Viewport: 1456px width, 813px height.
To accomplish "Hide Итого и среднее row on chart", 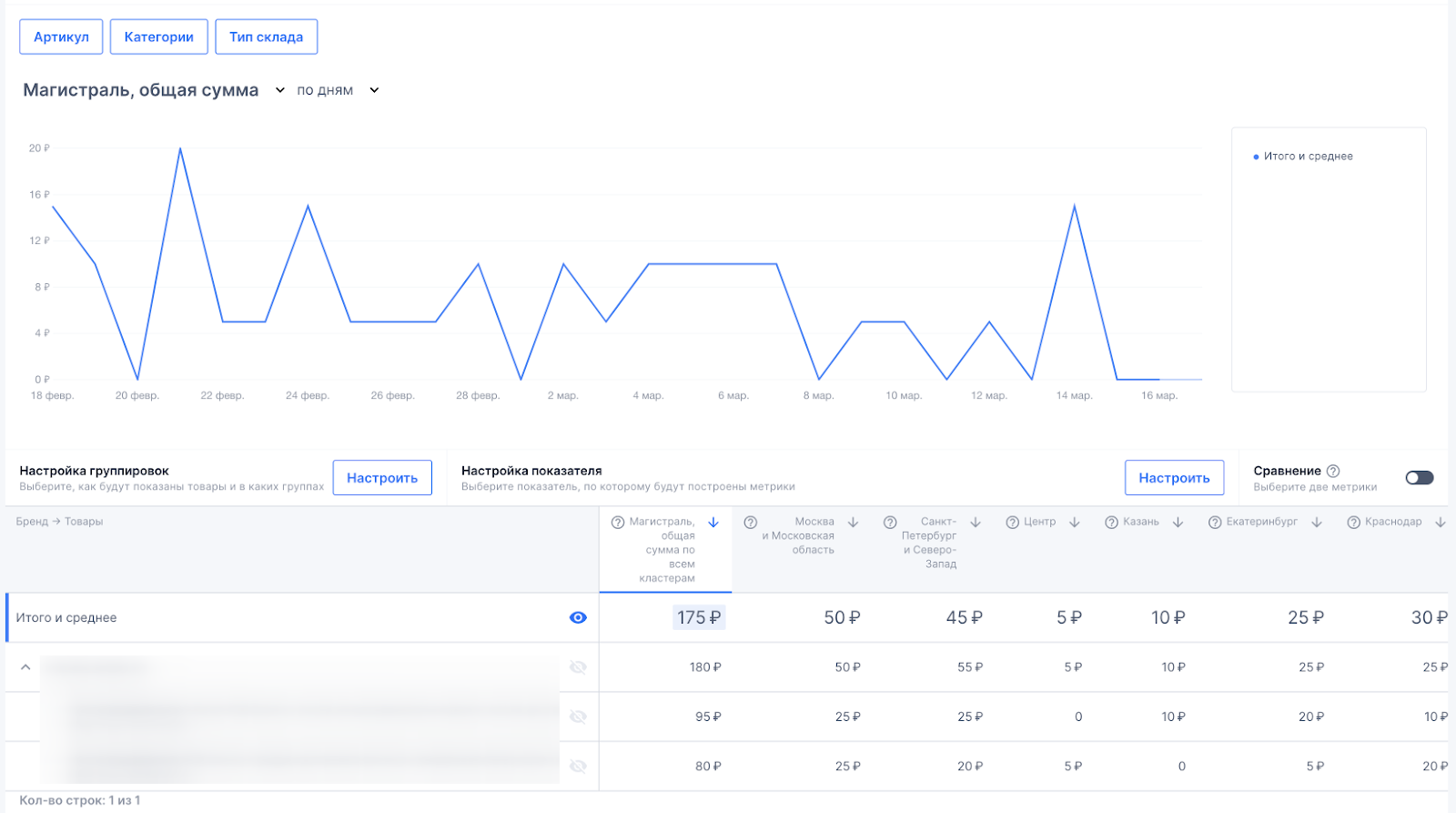I will [578, 618].
